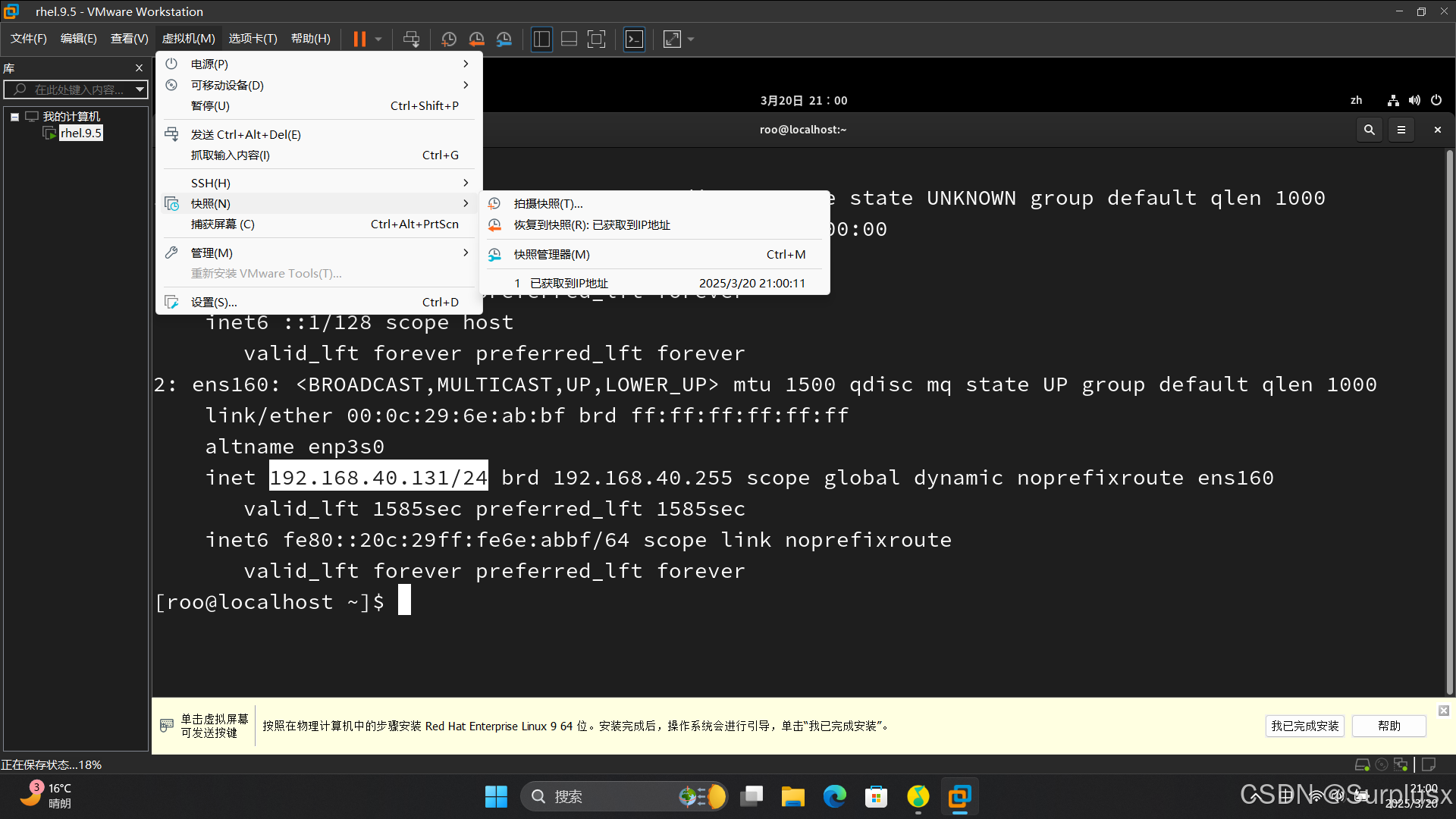Open the library search box dropdown arrow
This screenshot has height=819, width=1456.
click(x=140, y=89)
